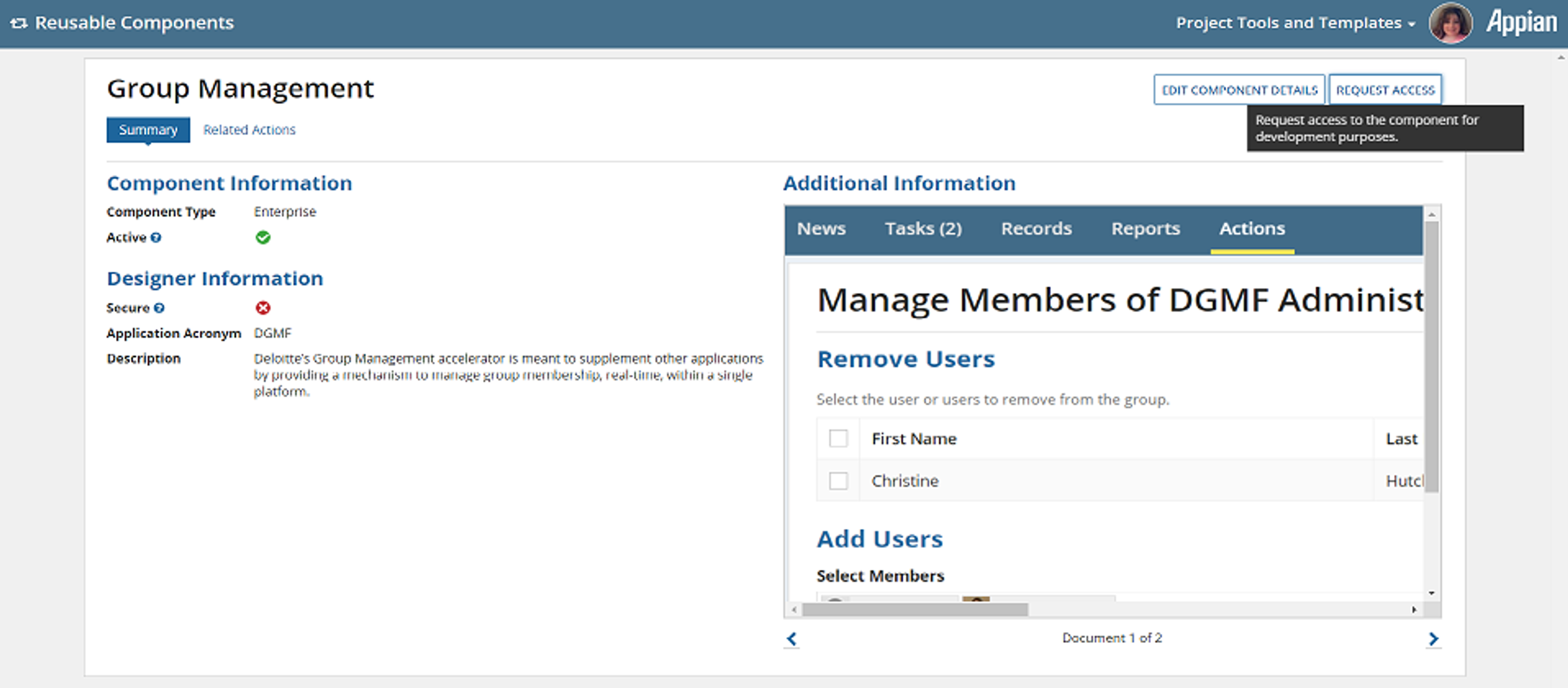
Task: Click the DGMF application acronym value
Action: pos(273,334)
